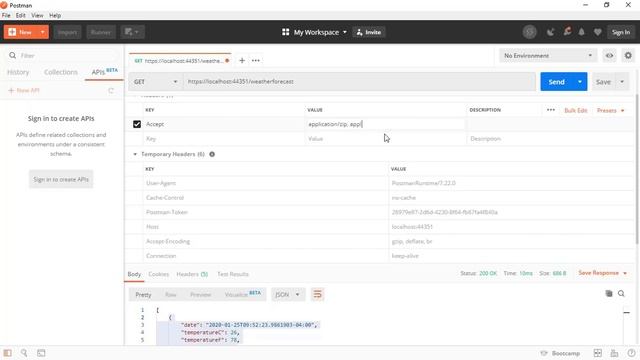The width and height of the screenshot is (640, 360).
Task: Open the satellite capture requests icon
Action: (551, 32)
